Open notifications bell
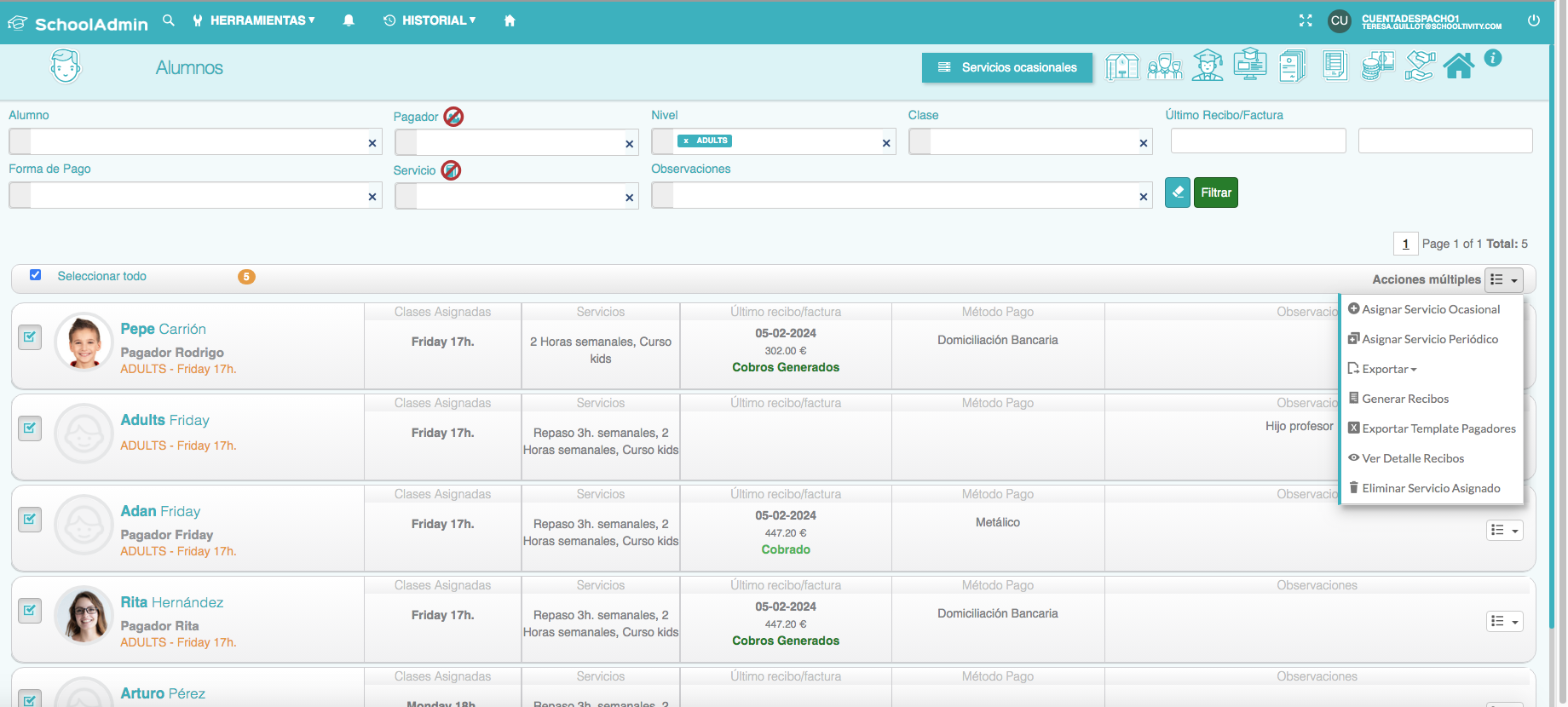Viewport: 1568px width, 707px height. point(349,20)
